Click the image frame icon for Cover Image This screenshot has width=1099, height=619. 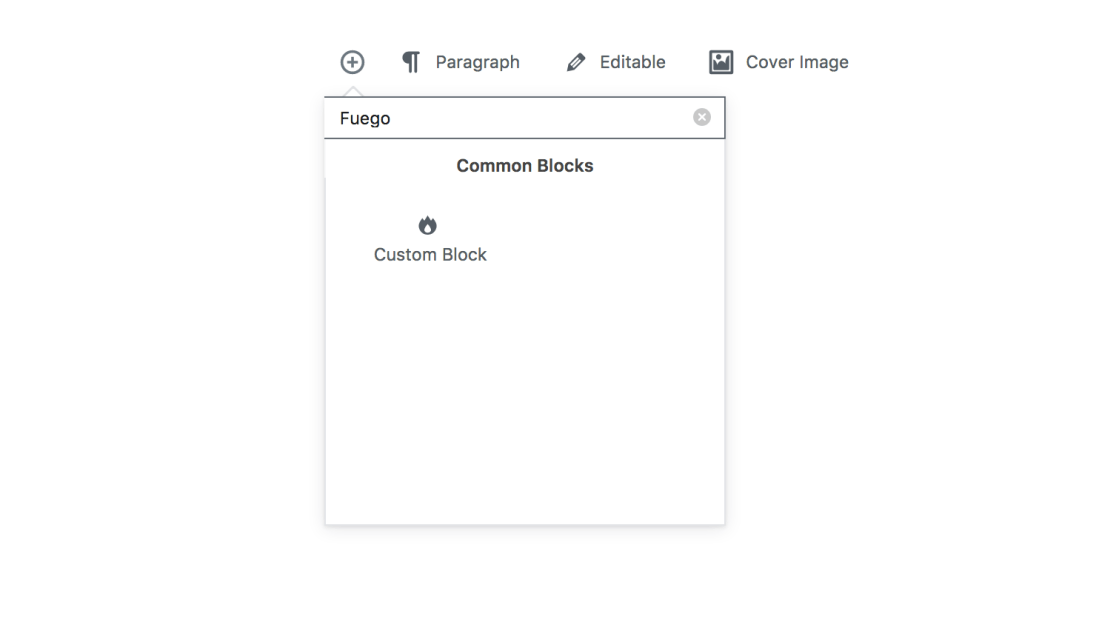[719, 61]
